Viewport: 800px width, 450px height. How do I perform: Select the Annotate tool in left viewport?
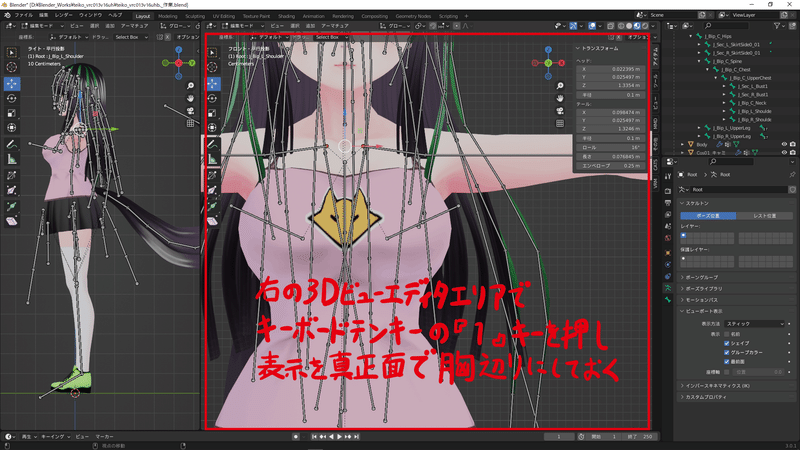tap(12, 145)
